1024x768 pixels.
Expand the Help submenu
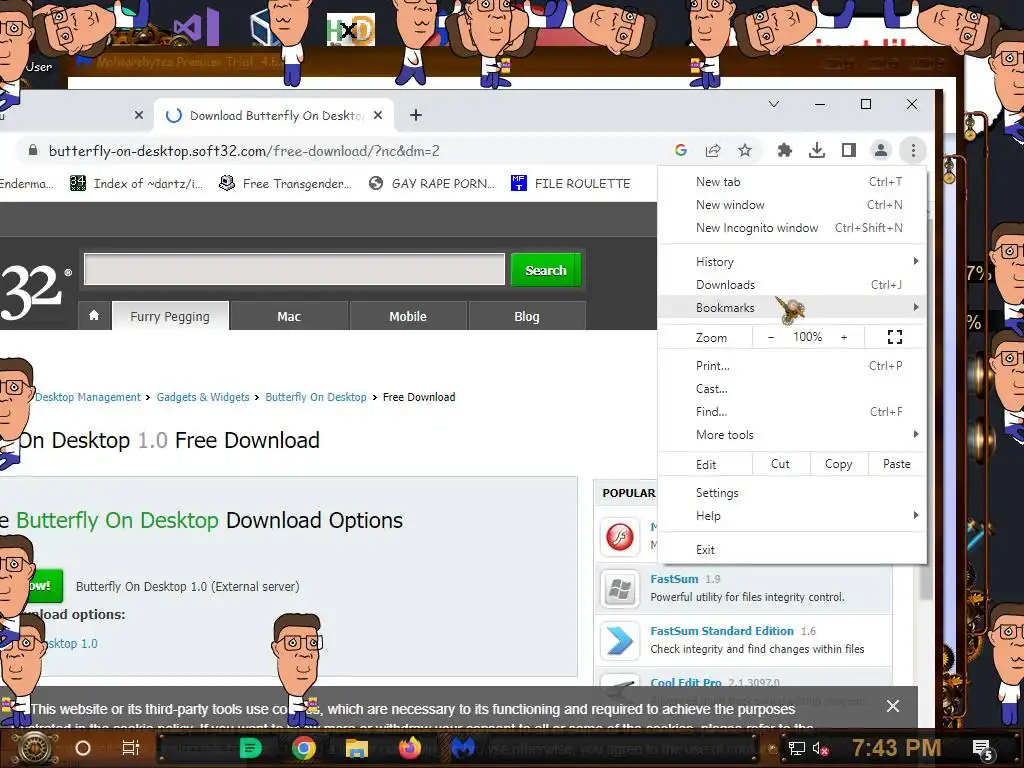[792, 515]
